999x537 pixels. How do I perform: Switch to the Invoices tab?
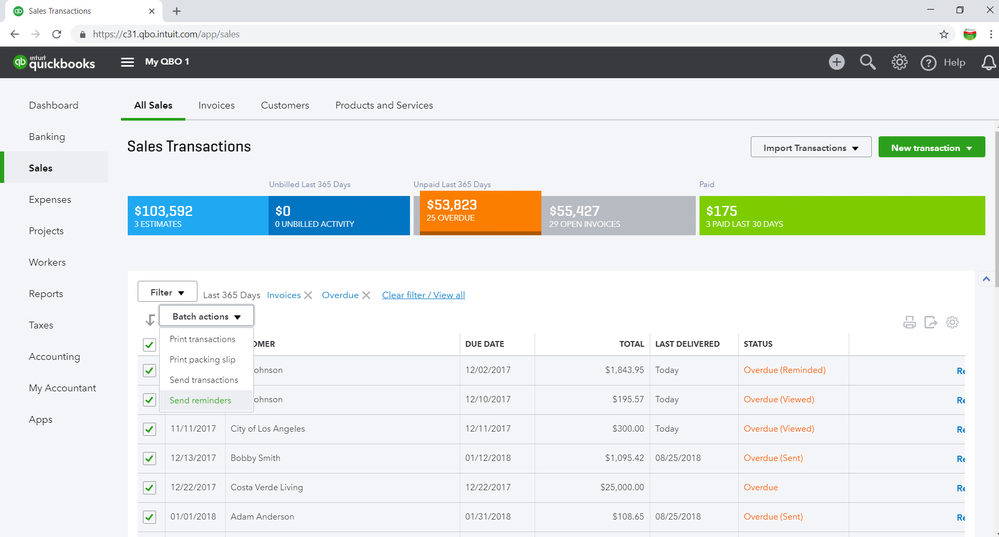(216, 105)
